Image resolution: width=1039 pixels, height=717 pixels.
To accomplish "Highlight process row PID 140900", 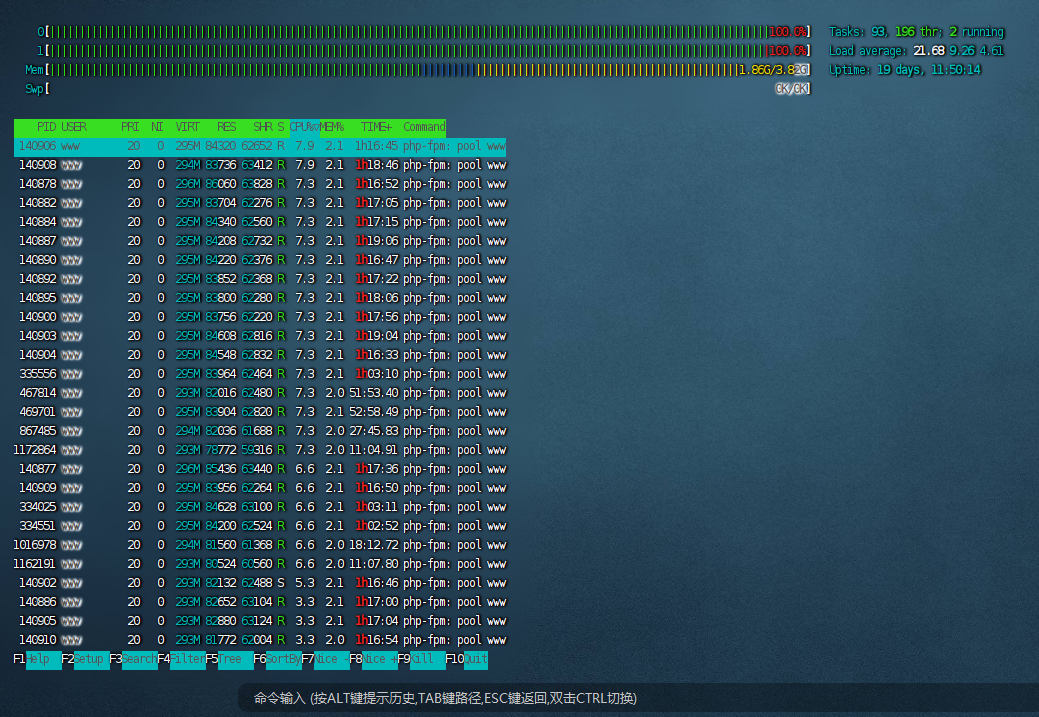I will [260, 317].
